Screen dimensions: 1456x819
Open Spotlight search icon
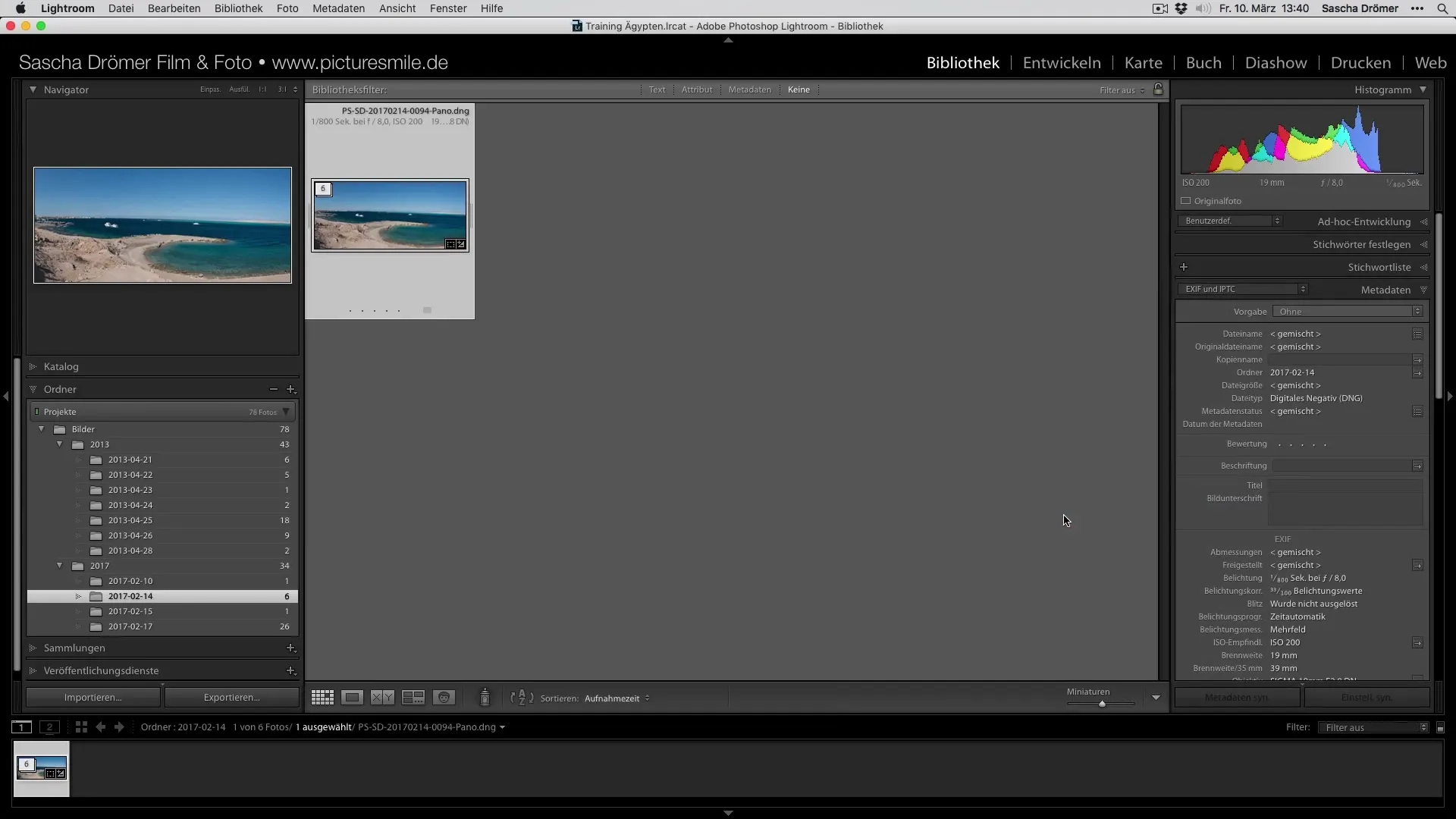tap(1442, 8)
